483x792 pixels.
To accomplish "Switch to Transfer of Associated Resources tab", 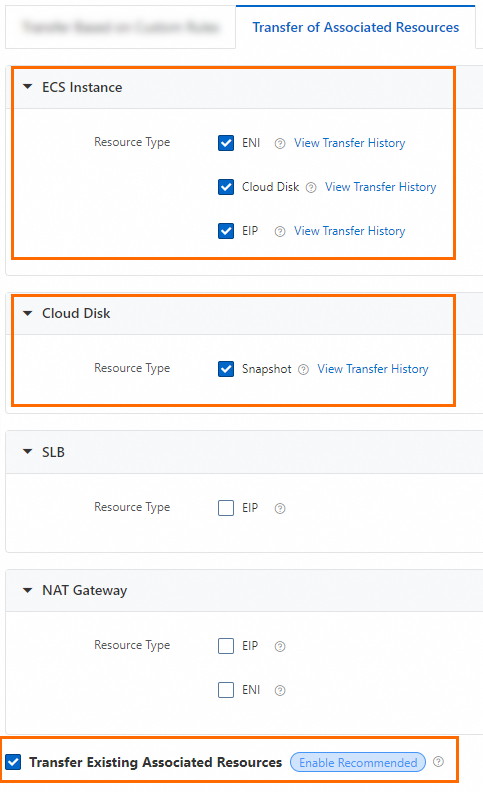I will (x=356, y=27).
